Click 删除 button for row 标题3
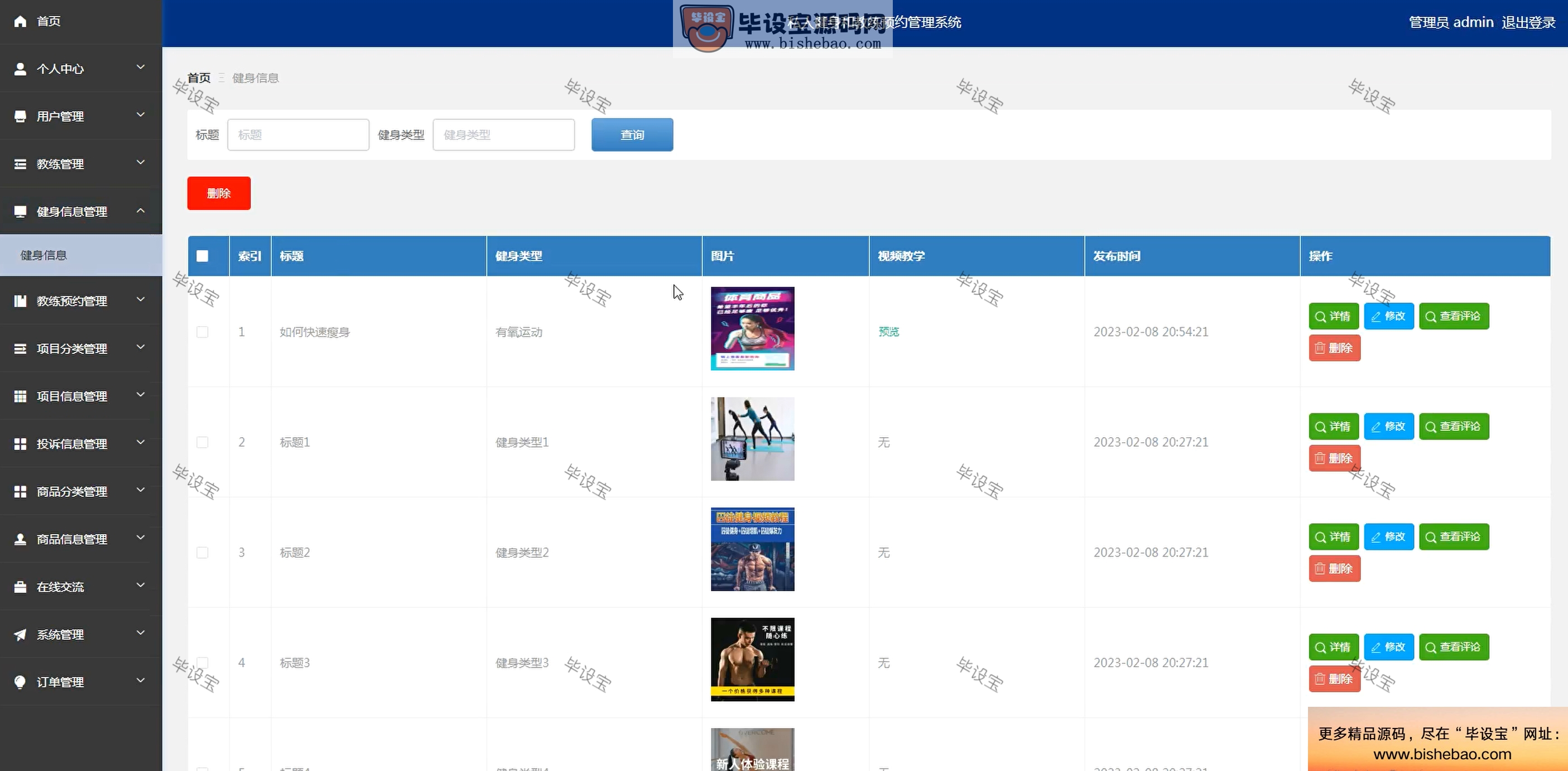 (1334, 678)
